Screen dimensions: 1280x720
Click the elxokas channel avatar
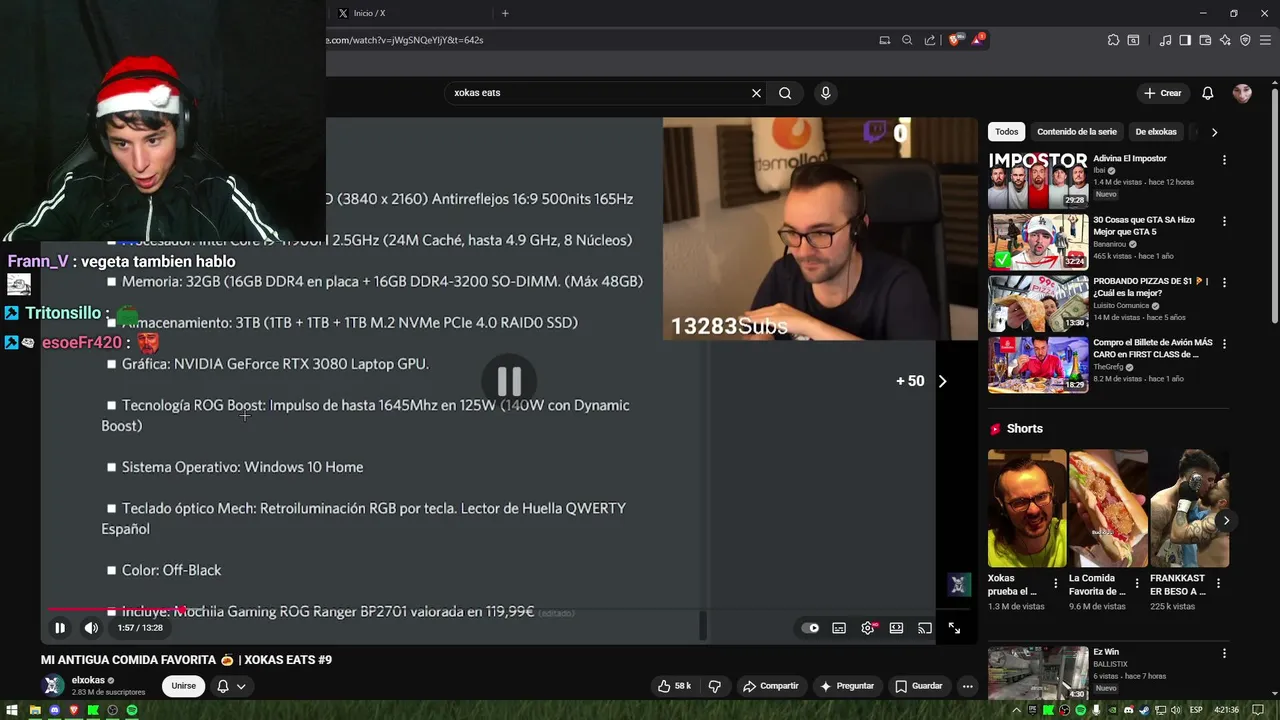pyautogui.click(x=53, y=686)
